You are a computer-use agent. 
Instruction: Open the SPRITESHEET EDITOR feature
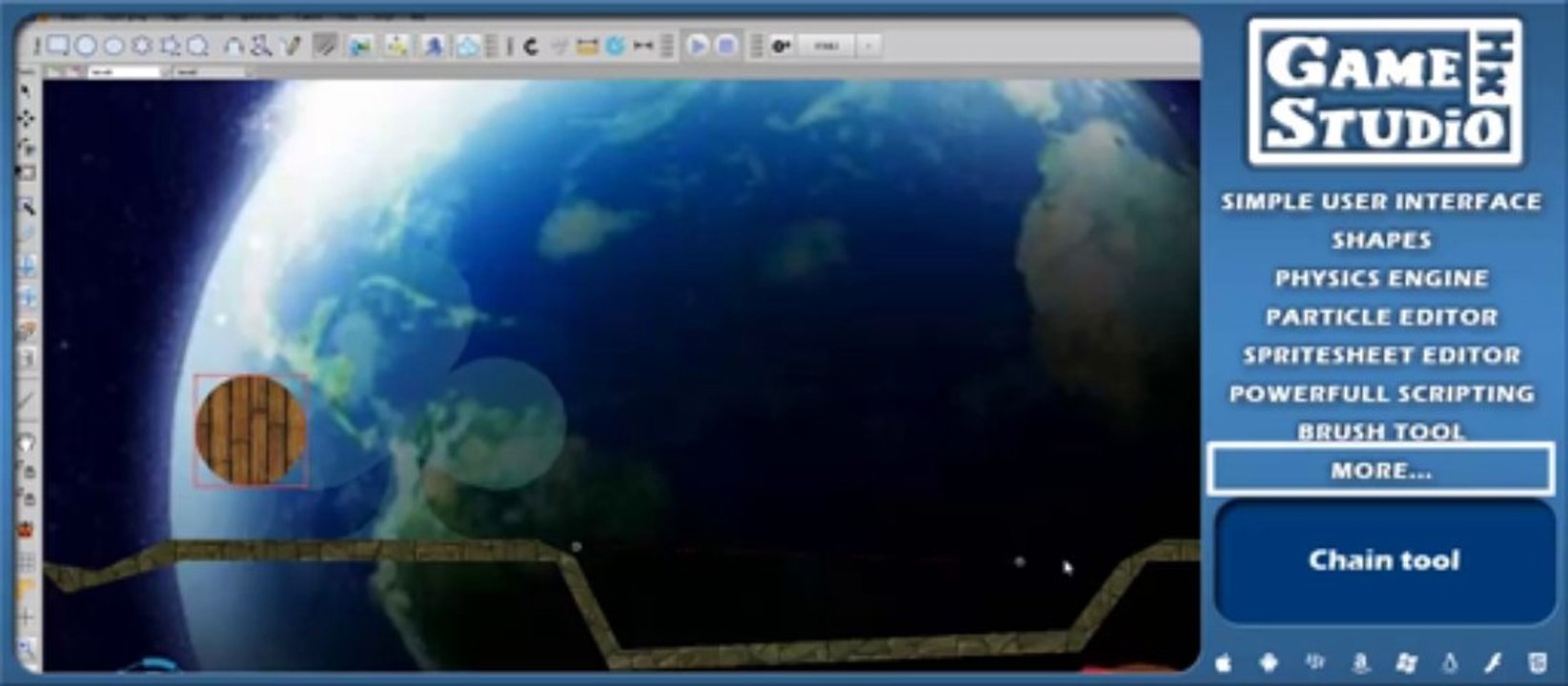pos(1380,354)
